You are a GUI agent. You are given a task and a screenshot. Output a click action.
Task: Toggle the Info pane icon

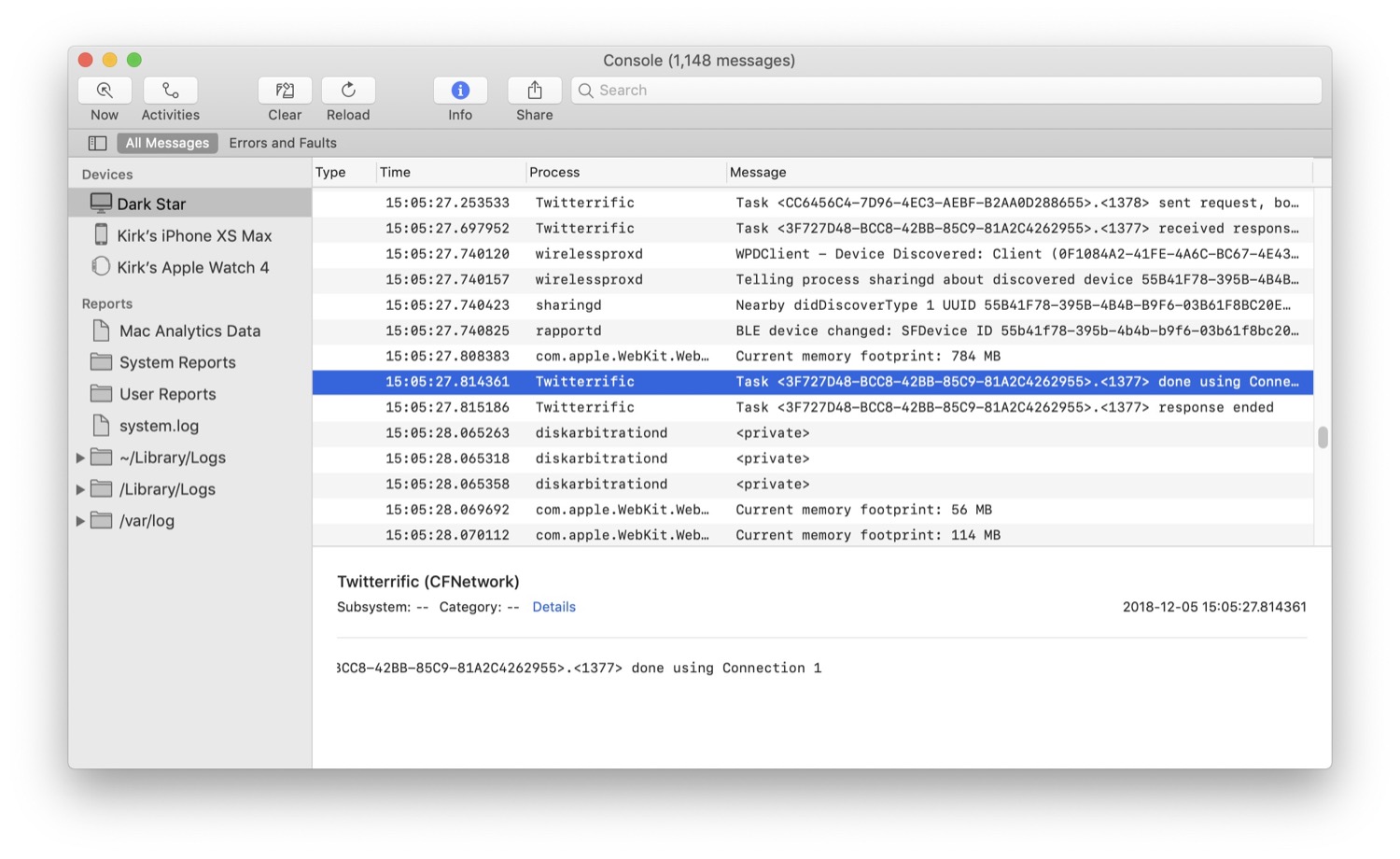pos(460,91)
